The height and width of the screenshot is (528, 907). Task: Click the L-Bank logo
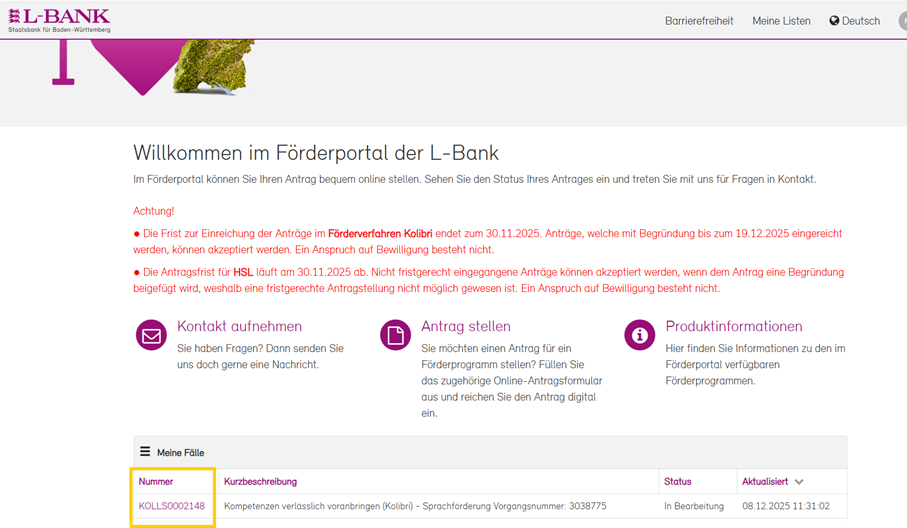[59, 19]
